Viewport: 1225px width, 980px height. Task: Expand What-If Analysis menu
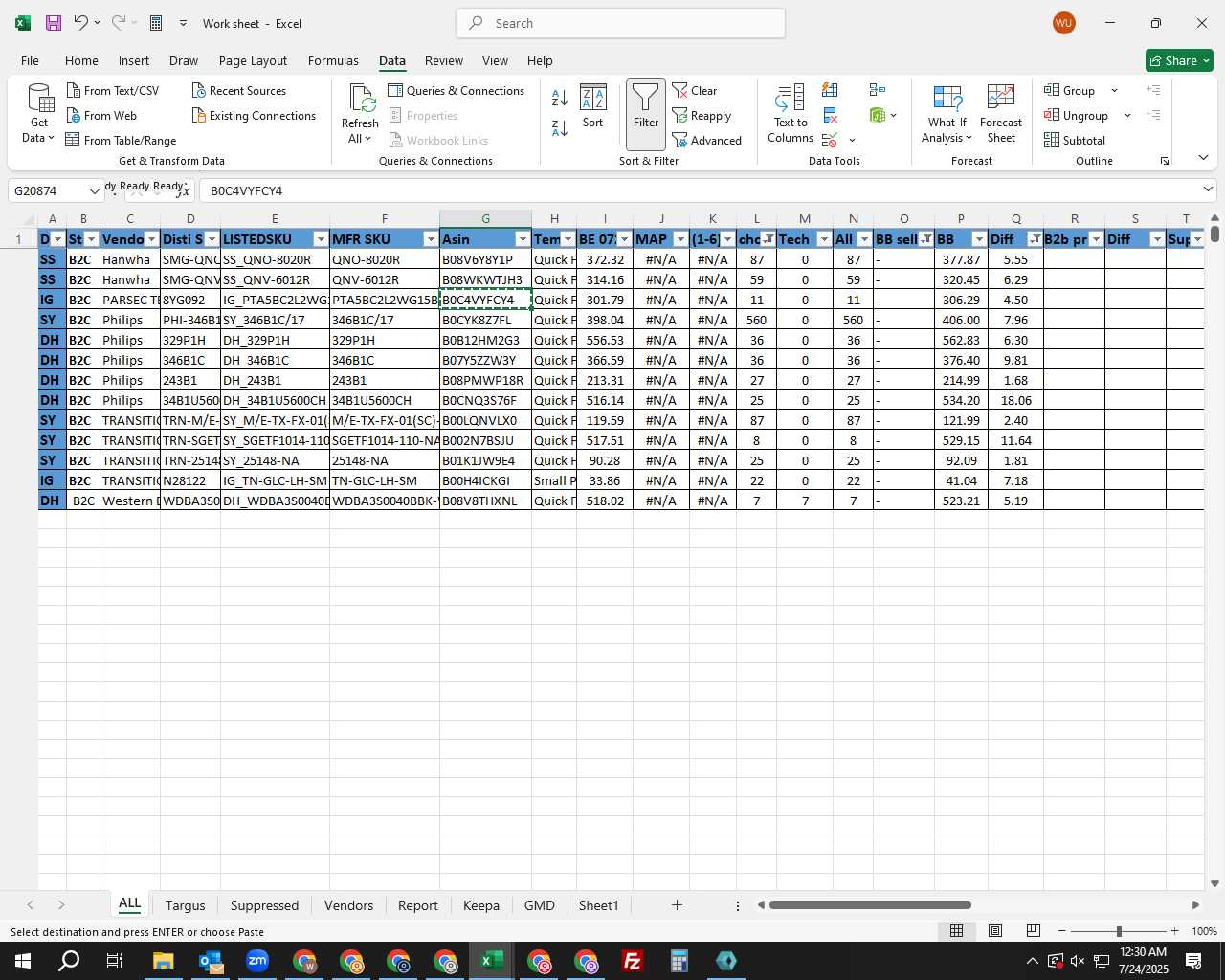[x=947, y=113]
